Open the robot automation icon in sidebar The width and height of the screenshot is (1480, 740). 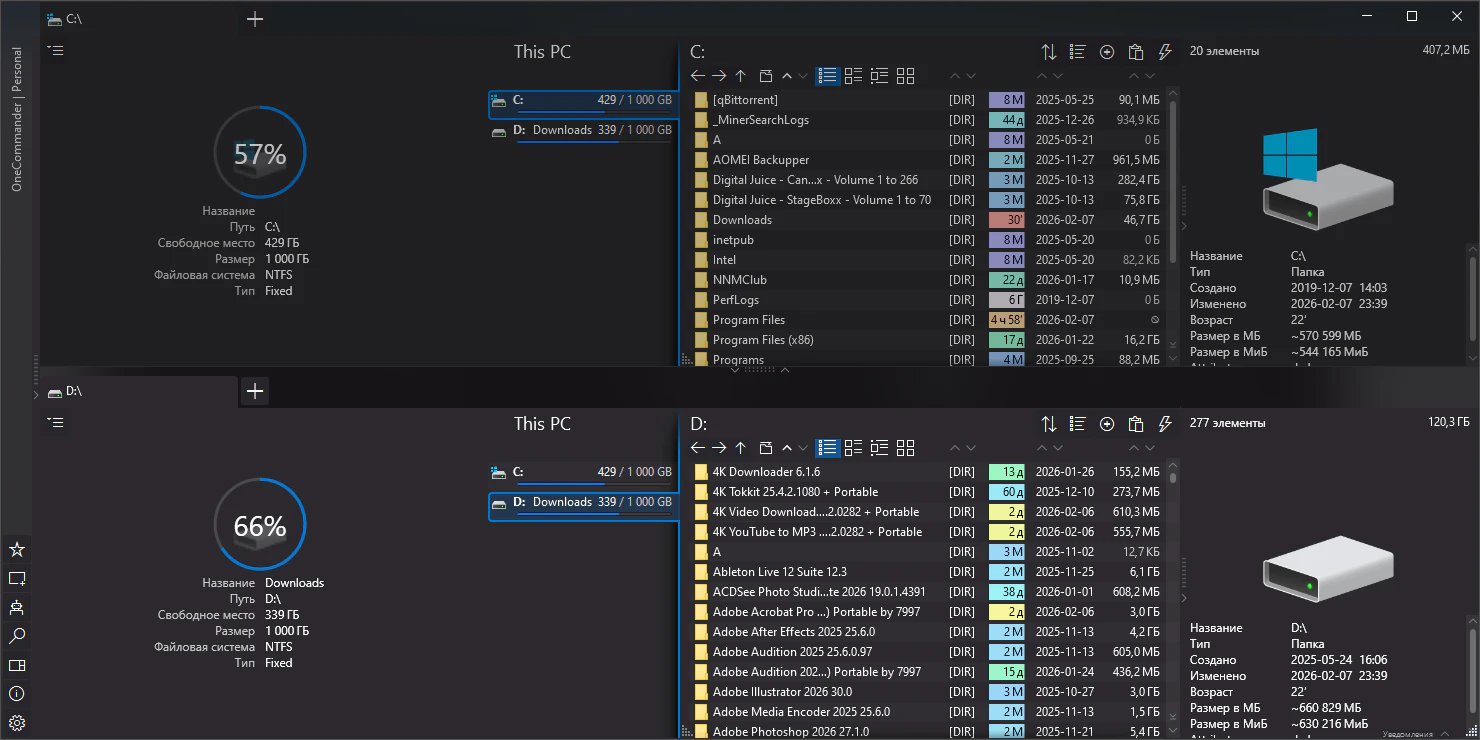(x=16, y=607)
